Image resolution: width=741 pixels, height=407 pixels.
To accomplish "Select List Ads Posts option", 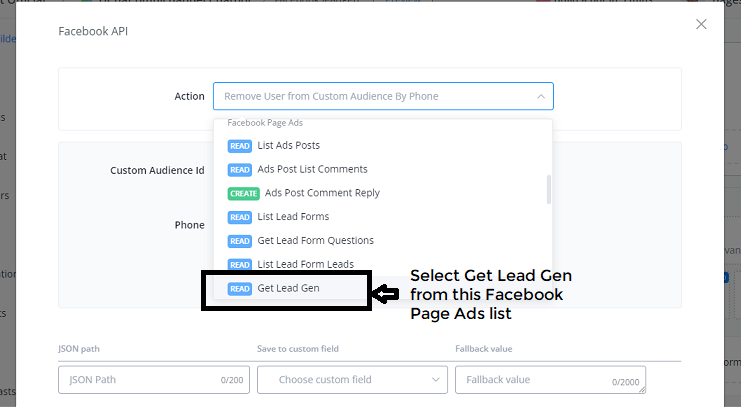I will coord(288,145).
